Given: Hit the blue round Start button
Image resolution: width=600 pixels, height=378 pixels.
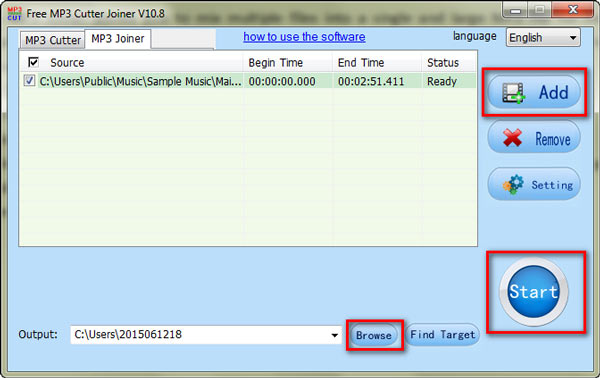Looking at the screenshot, I should pos(533,292).
